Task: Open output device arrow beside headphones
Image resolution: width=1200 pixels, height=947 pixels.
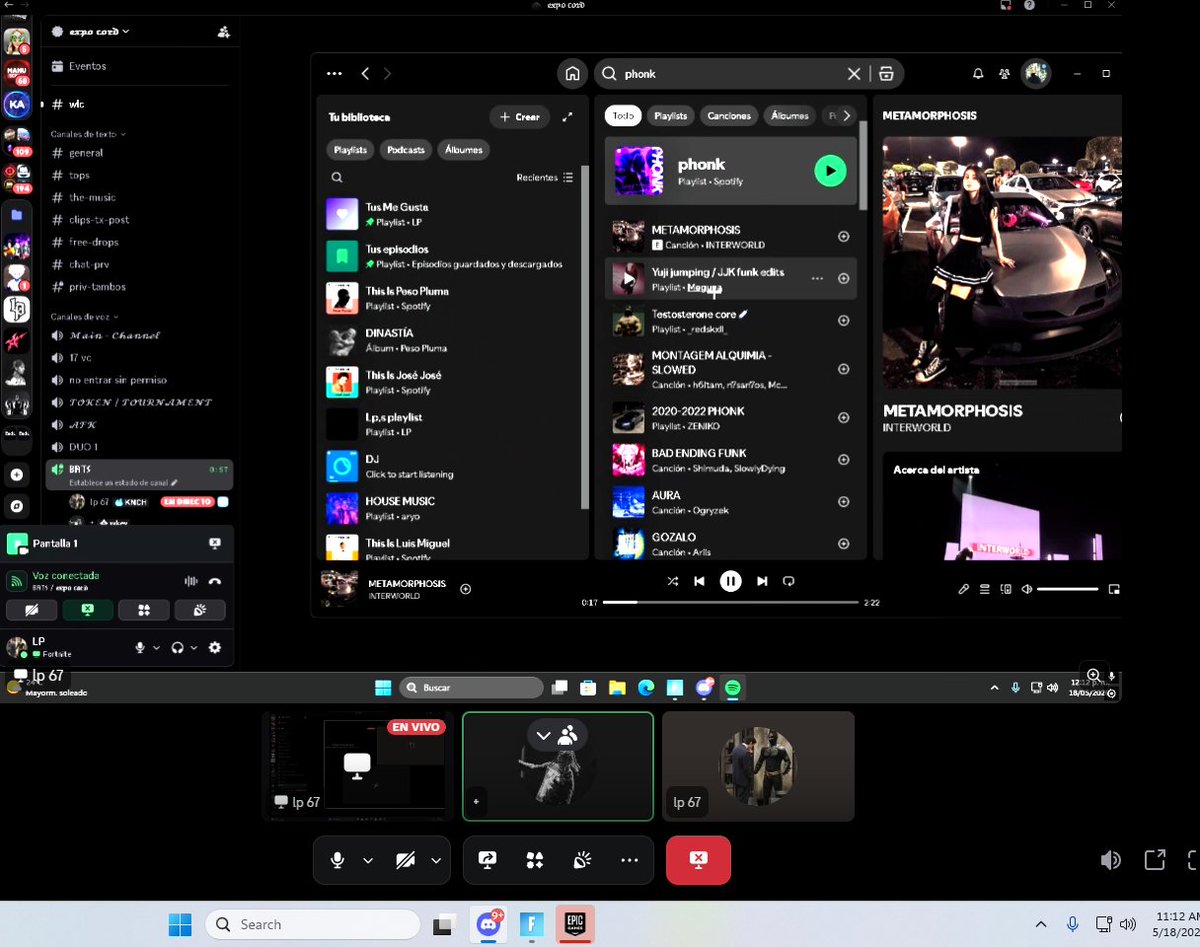Action: pos(194,647)
